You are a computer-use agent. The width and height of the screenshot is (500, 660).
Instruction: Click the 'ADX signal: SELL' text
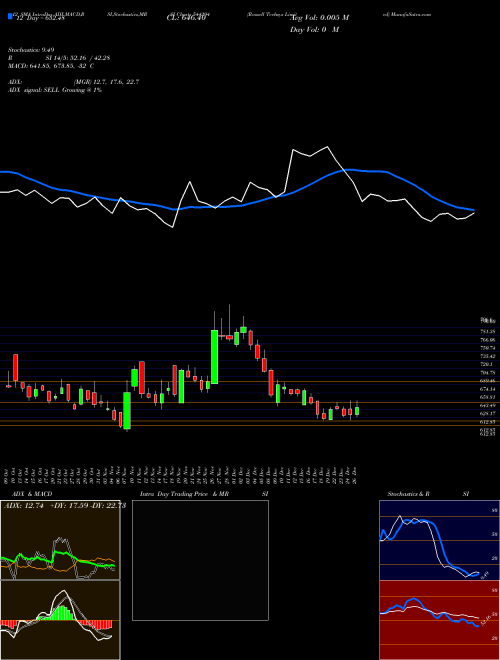coord(34,90)
